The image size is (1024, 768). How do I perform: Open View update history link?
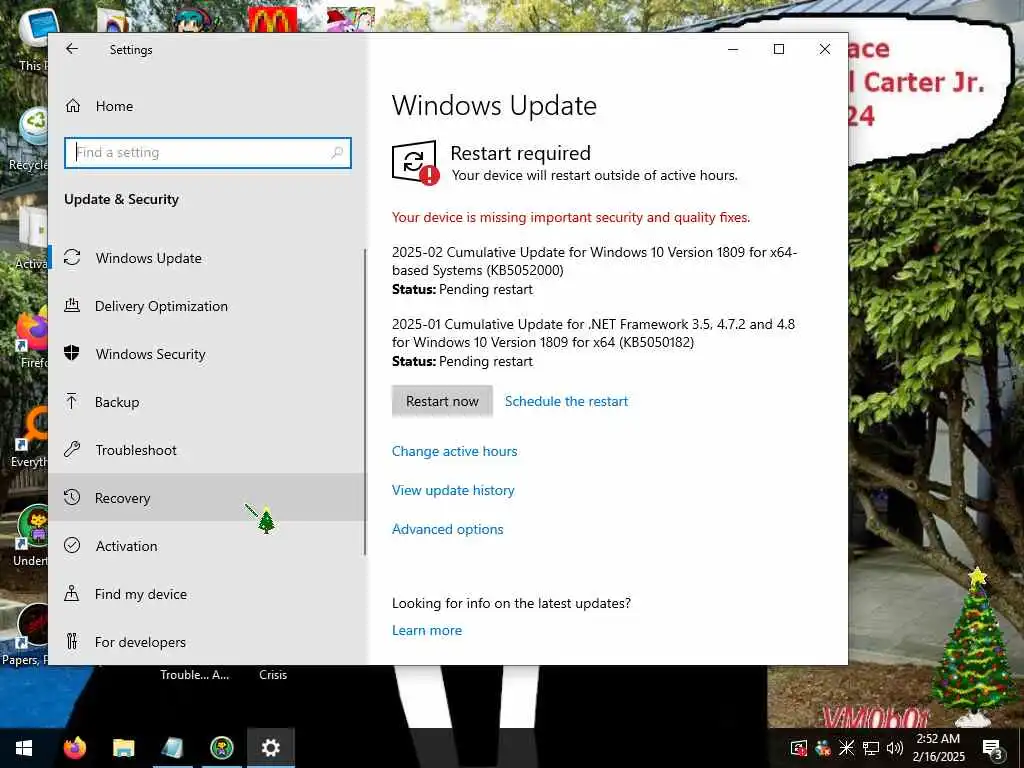coord(453,490)
